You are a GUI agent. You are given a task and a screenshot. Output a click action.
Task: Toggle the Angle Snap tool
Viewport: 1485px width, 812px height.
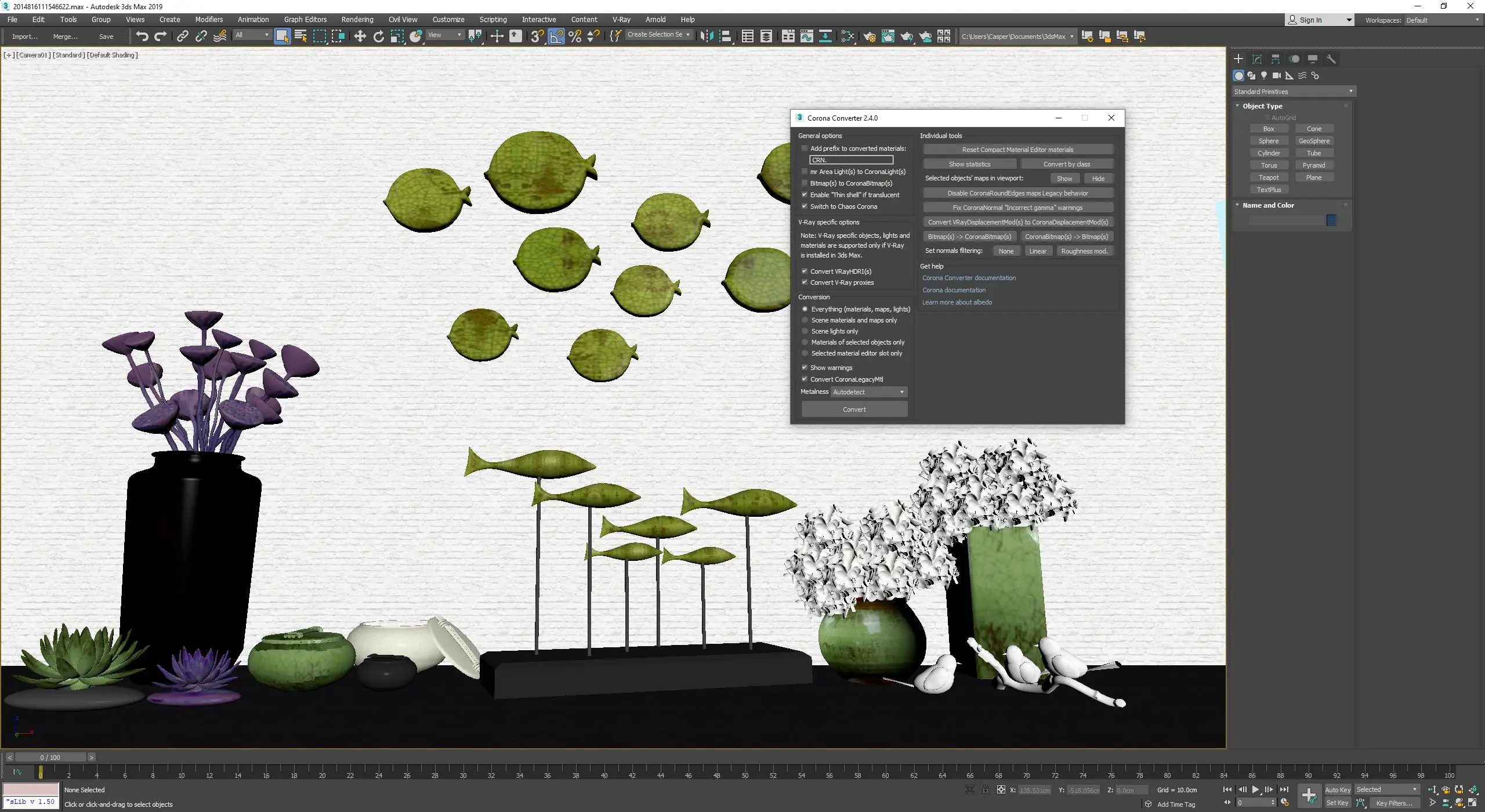click(x=556, y=37)
